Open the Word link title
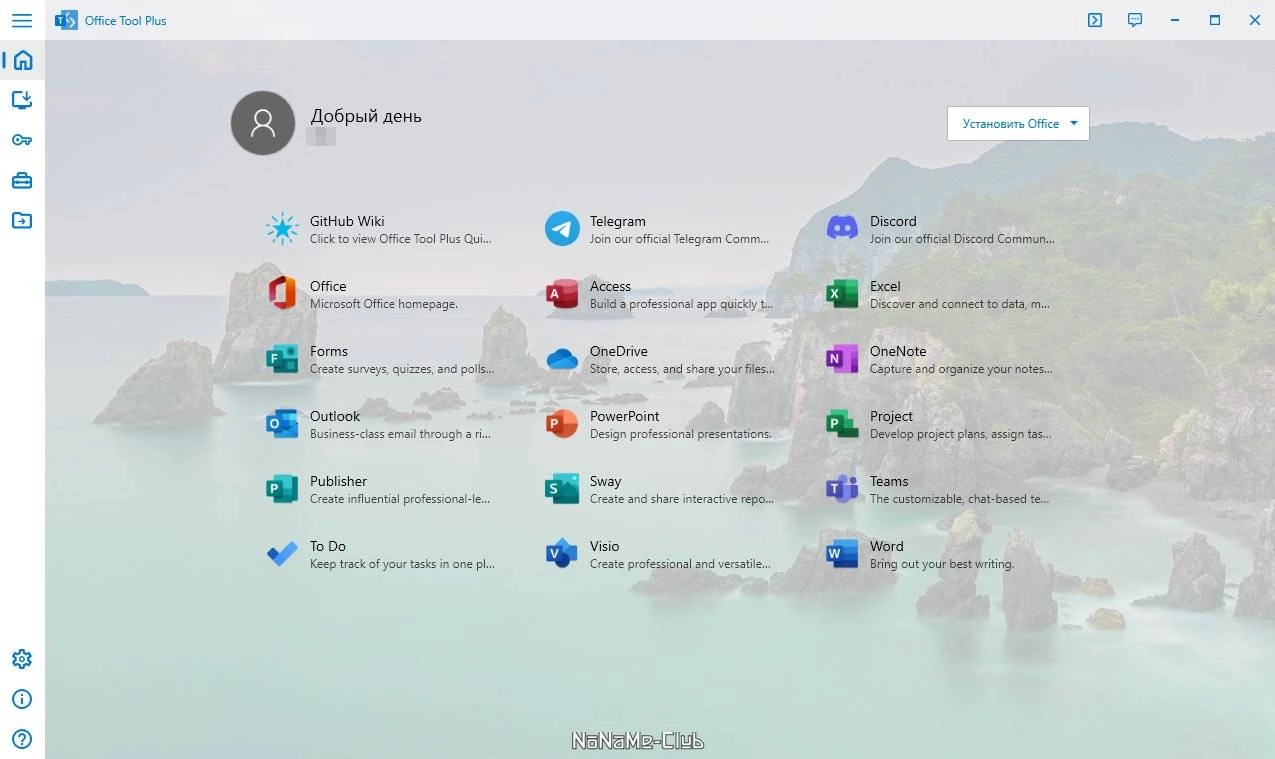Image resolution: width=1275 pixels, height=759 pixels. point(886,546)
